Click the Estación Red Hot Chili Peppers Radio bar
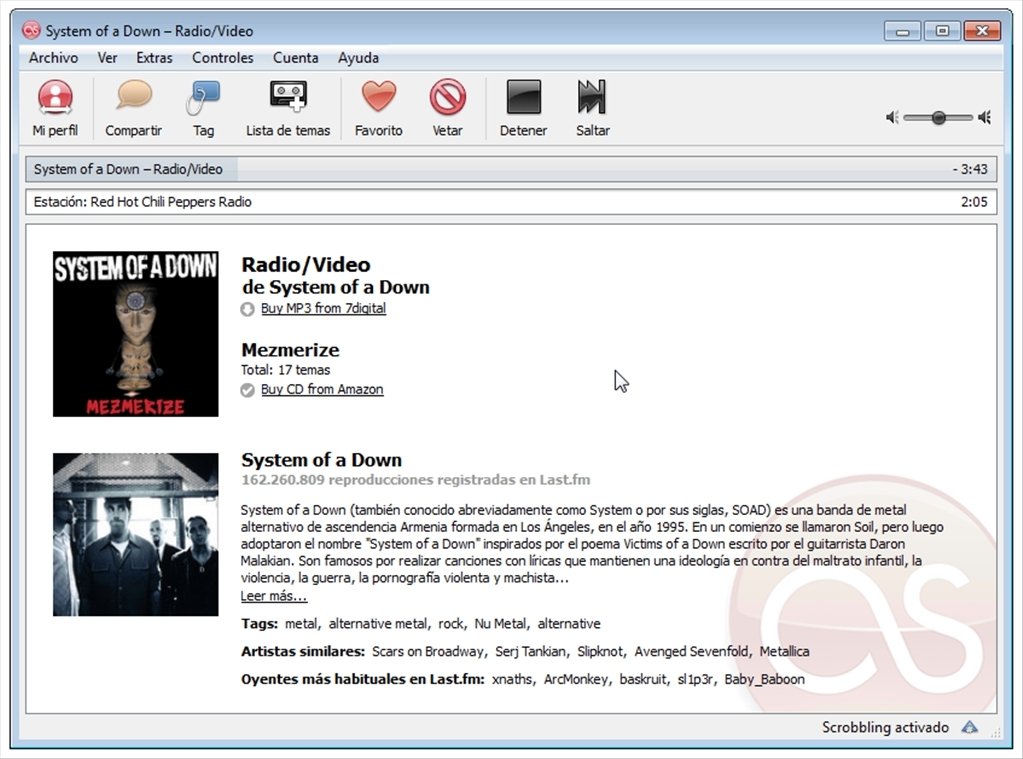1023x759 pixels. point(511,202)
